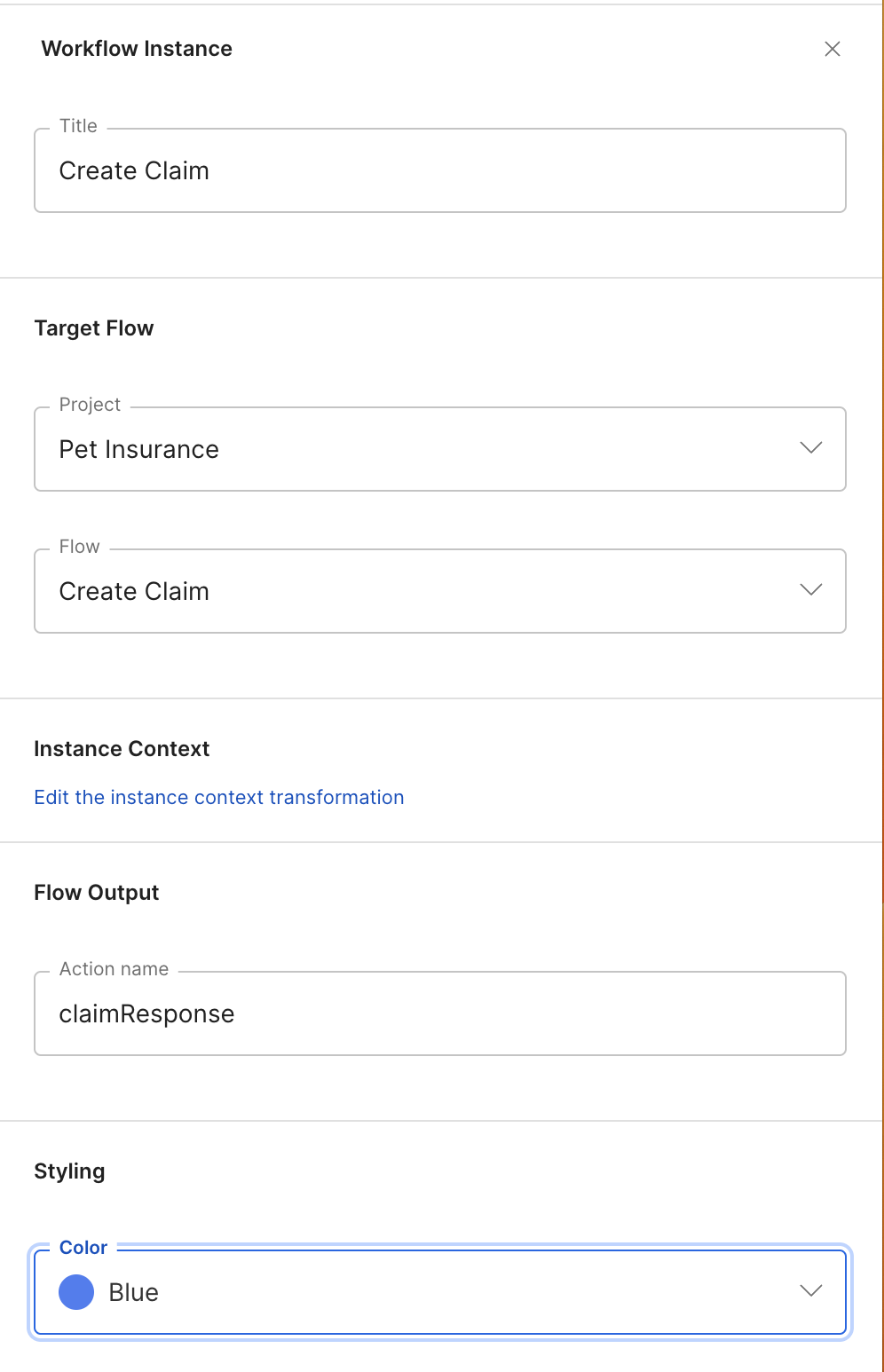Close the Workflow Instance panel

pos(832,49)
